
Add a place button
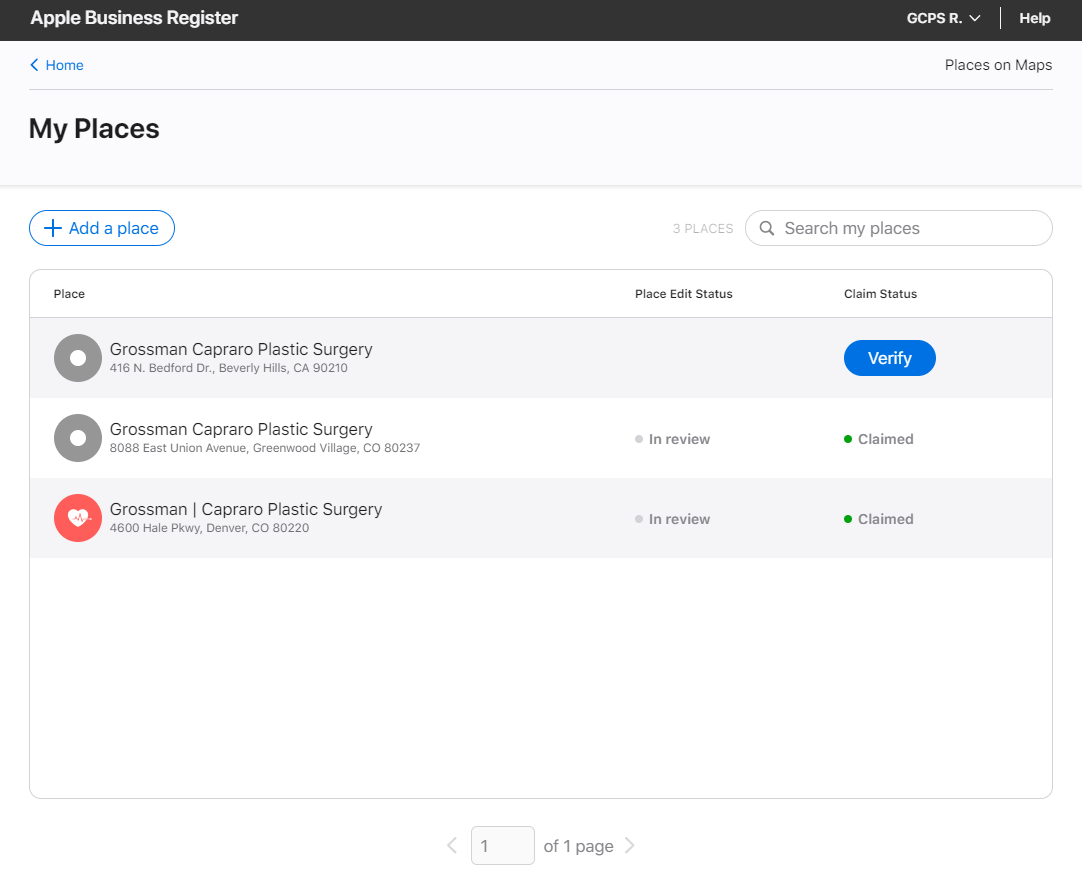pos(102,228)
